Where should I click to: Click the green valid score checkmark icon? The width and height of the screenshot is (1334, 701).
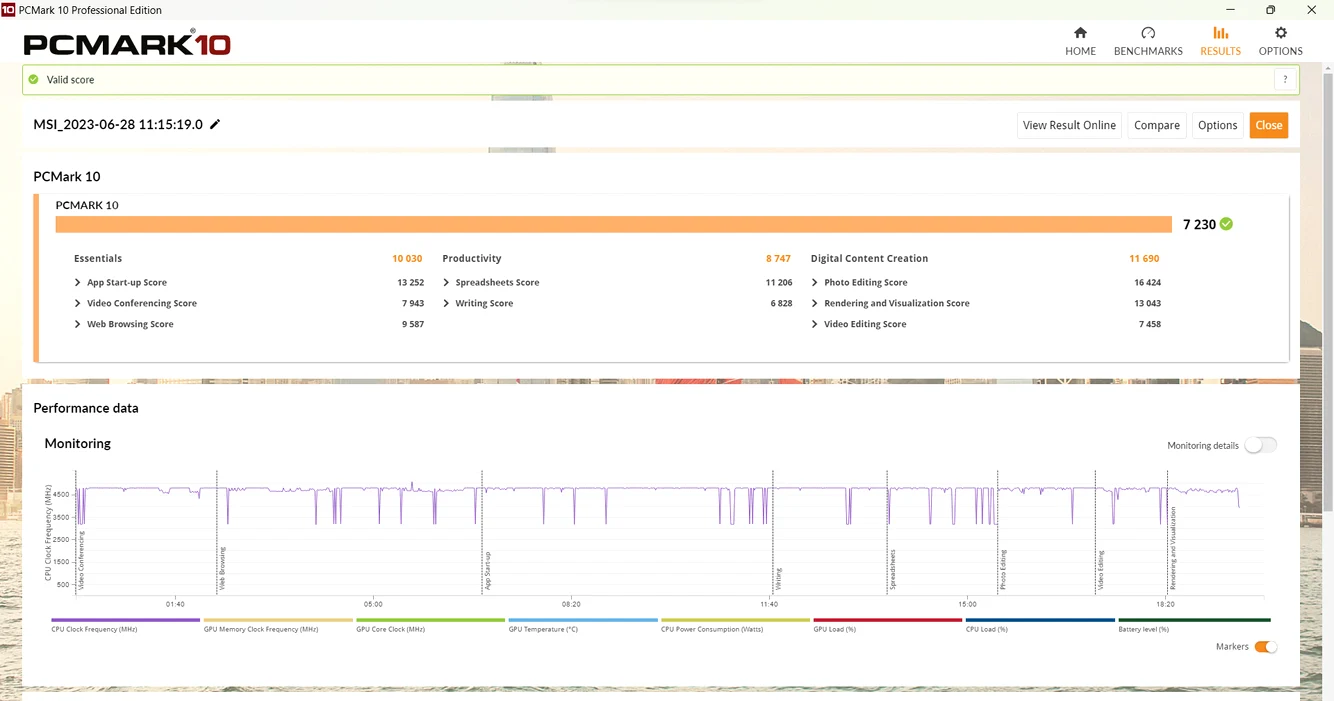point(34,79)
